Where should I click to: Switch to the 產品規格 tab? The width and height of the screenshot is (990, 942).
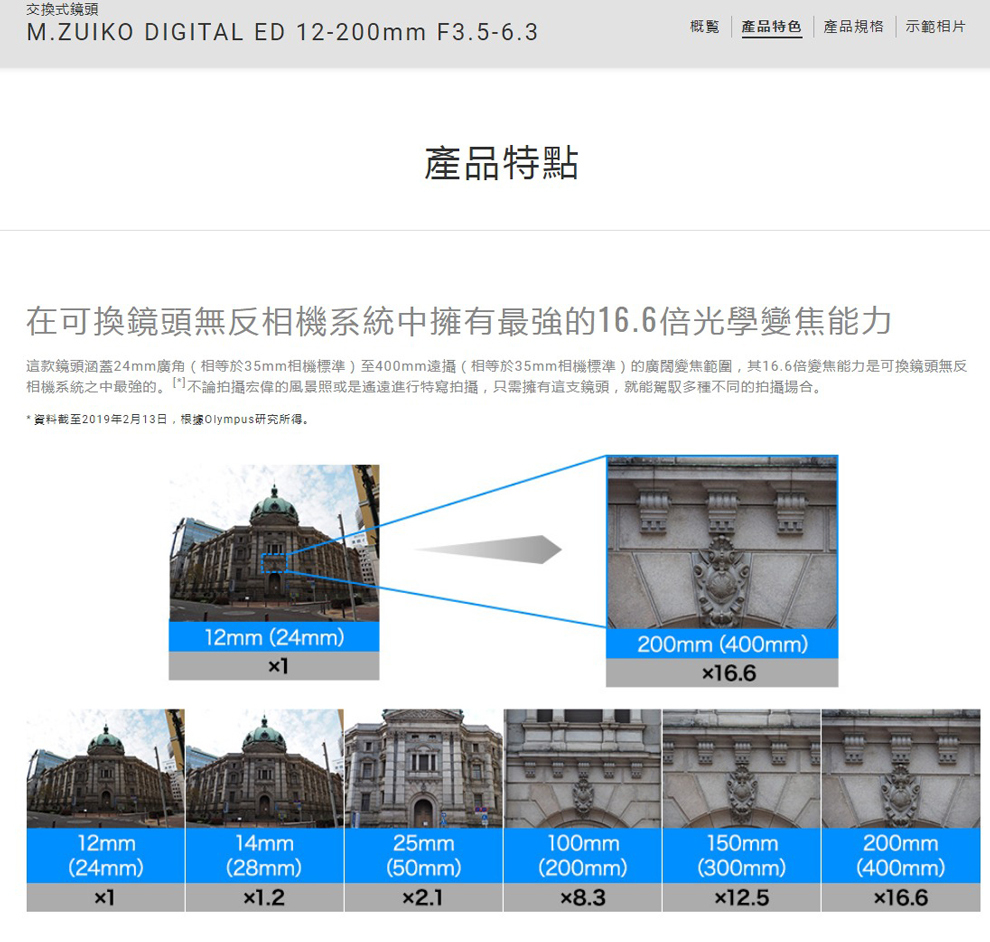(853, 27)
